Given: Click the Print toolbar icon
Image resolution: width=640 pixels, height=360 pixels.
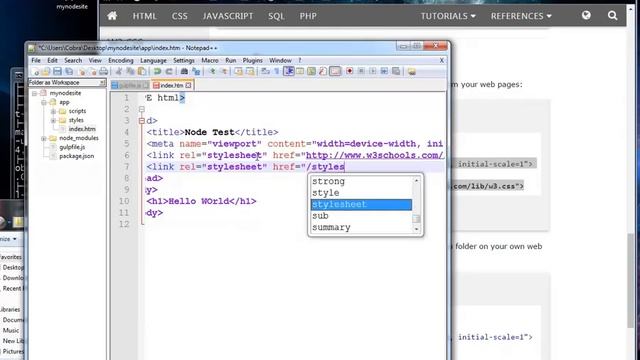Looking at the screenshot, I should coord(103,71).
